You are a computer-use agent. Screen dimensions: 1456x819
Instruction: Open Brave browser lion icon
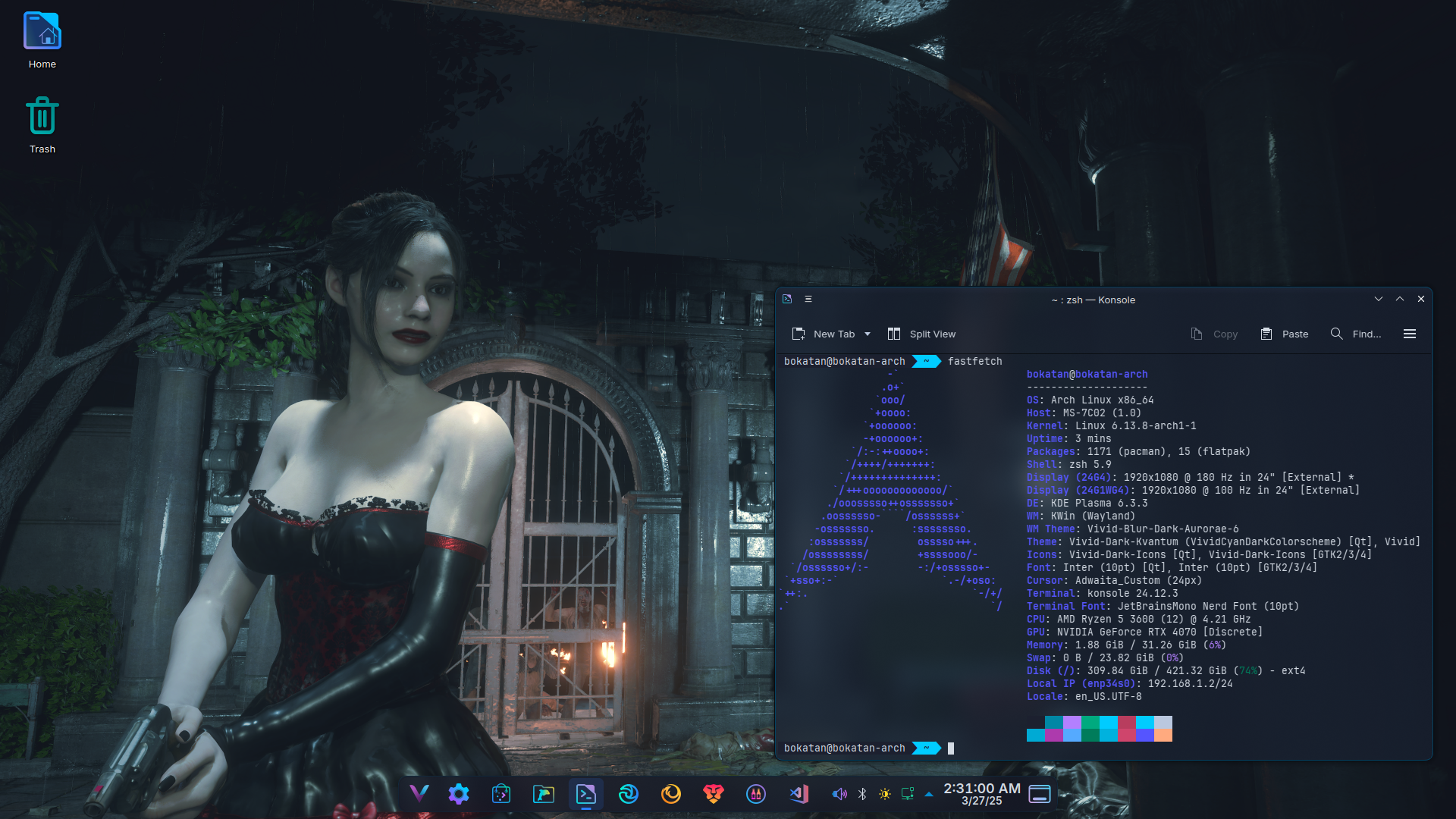[714, 794]
